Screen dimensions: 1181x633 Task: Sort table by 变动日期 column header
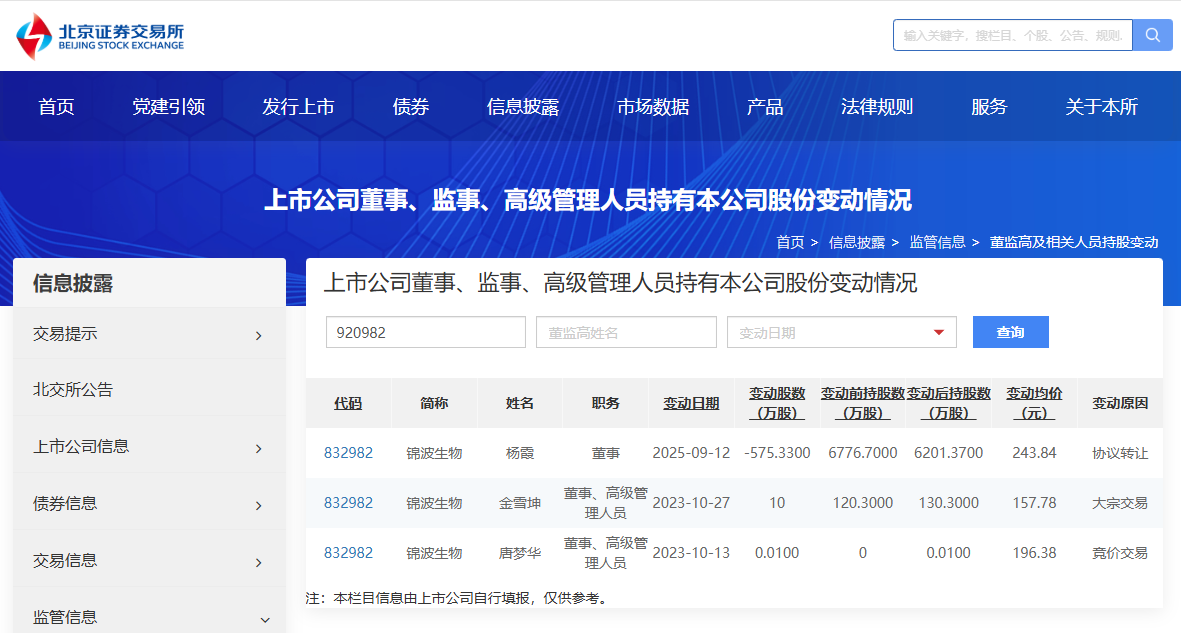(690, 403)
